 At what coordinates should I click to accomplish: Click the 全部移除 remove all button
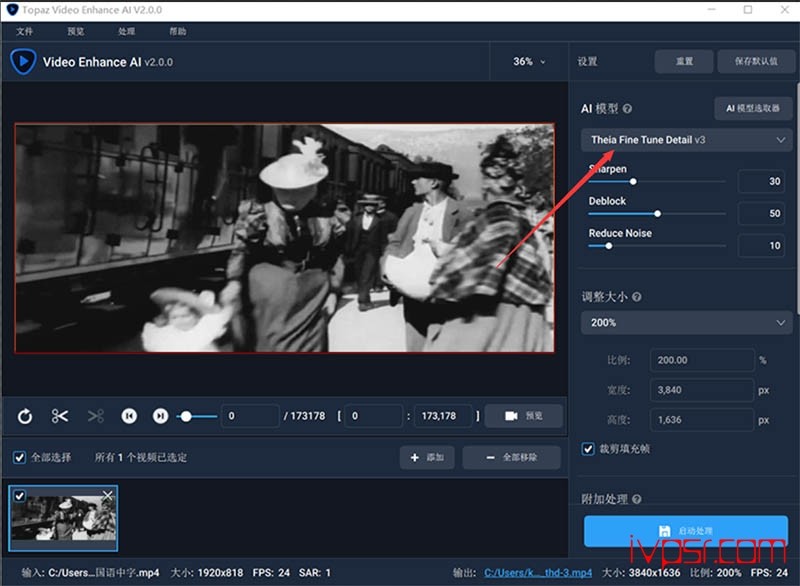click(511, 457)
